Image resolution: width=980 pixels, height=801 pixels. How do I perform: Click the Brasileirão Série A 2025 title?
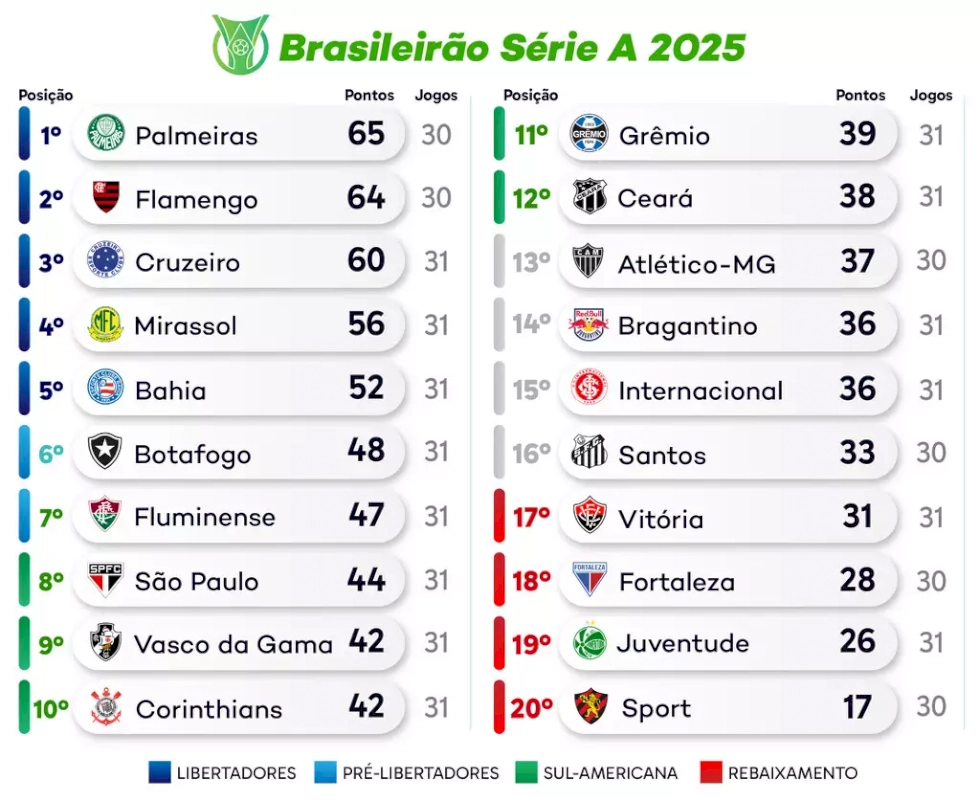tap(512, 47)
